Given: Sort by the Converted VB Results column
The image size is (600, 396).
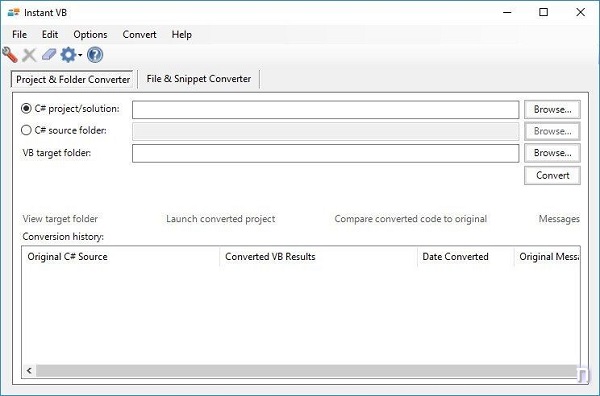Looking at the screenshot, I should pos(318,257).
